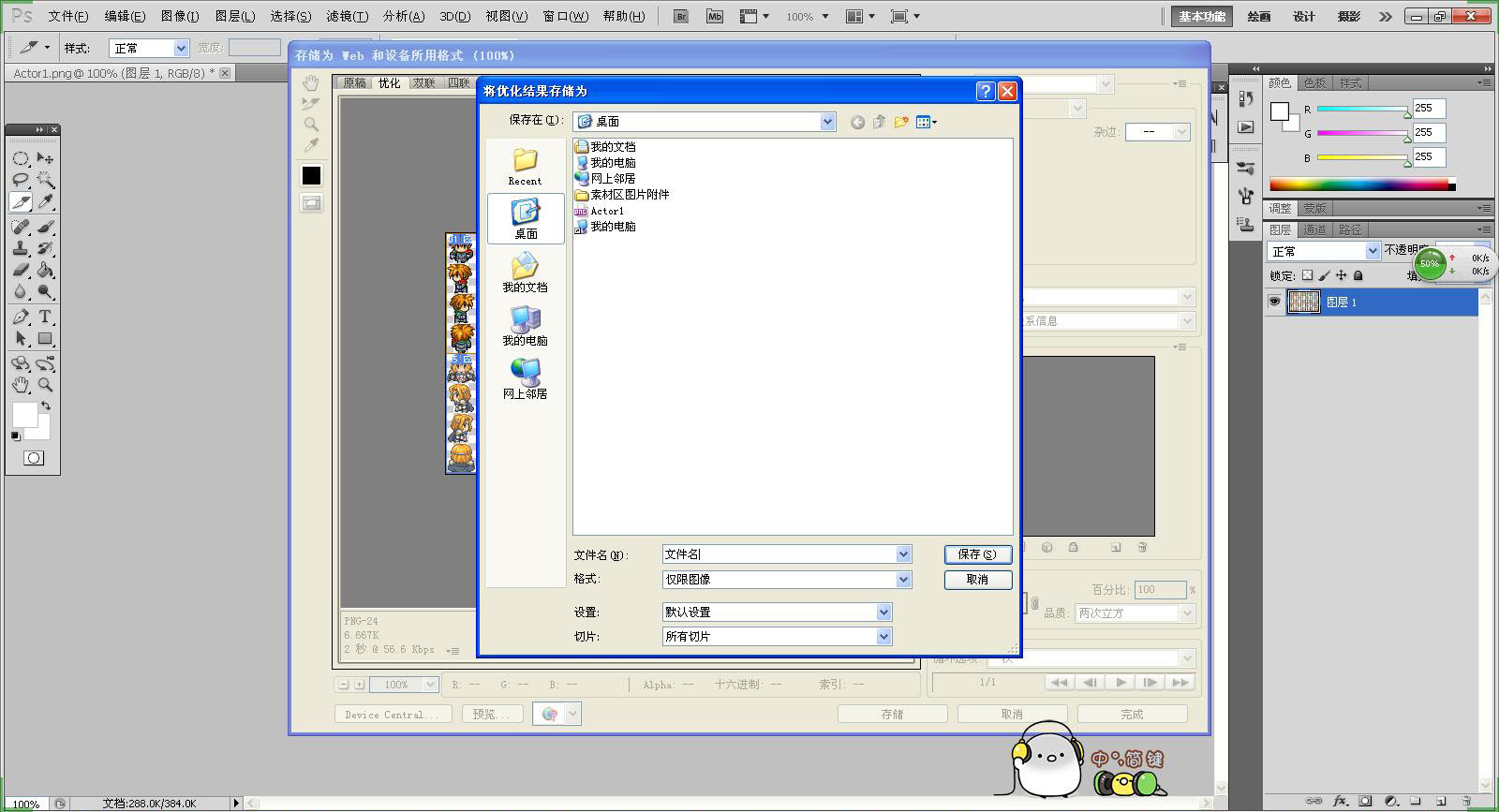
Task: Toggle lock transparent pixels in Layers panel
Action: tap(1307, 275)
